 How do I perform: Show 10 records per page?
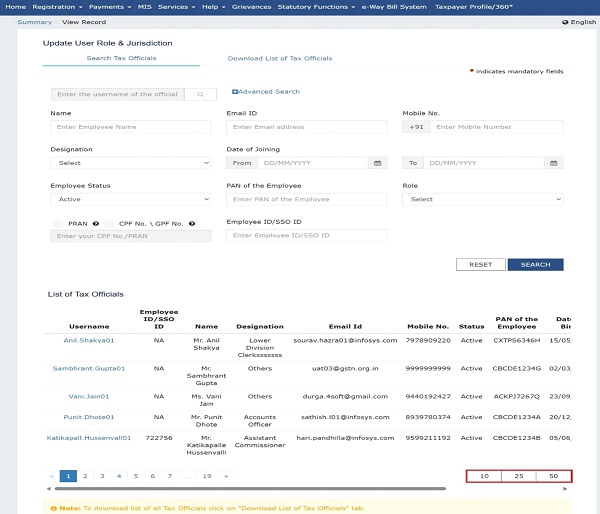point(484,476)
